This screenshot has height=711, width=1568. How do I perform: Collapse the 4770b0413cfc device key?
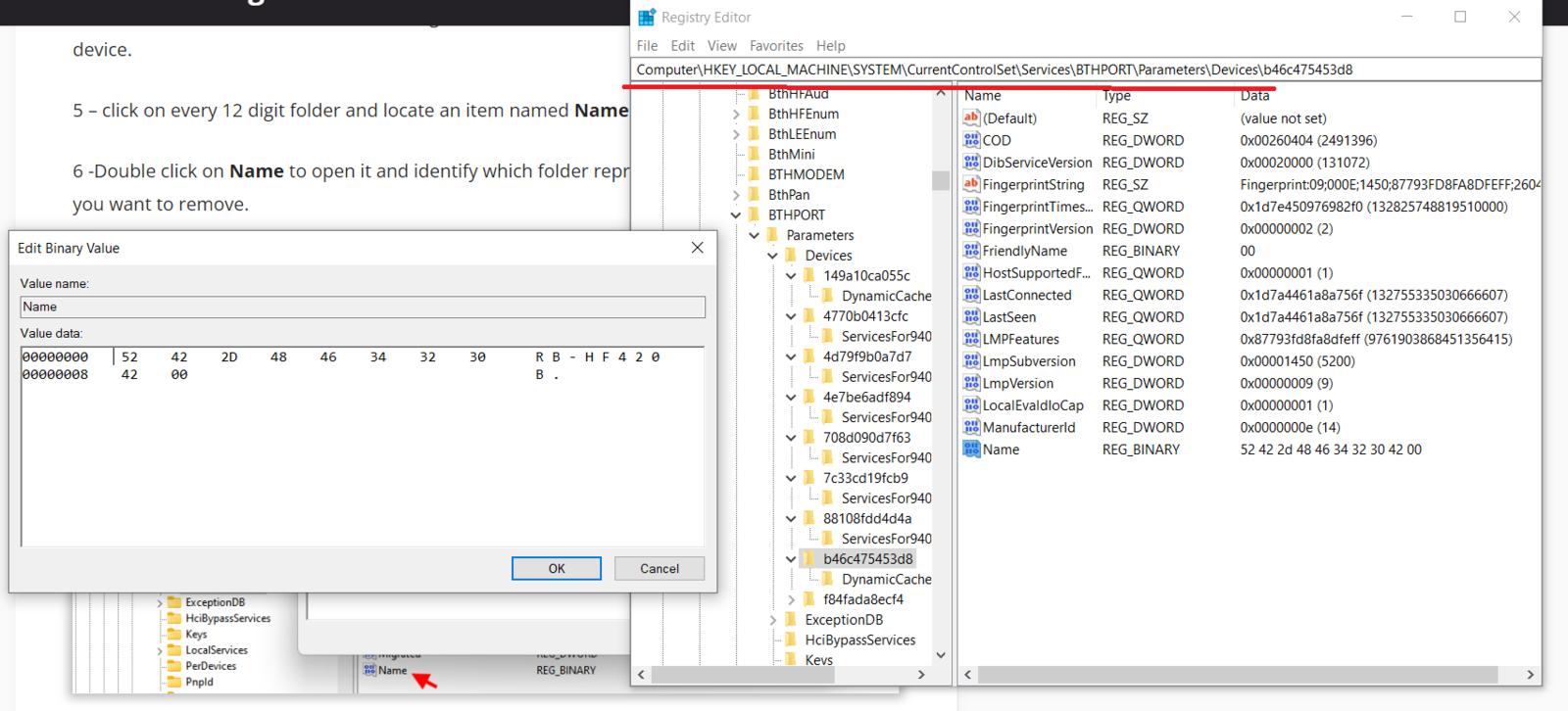click(791, 316)
